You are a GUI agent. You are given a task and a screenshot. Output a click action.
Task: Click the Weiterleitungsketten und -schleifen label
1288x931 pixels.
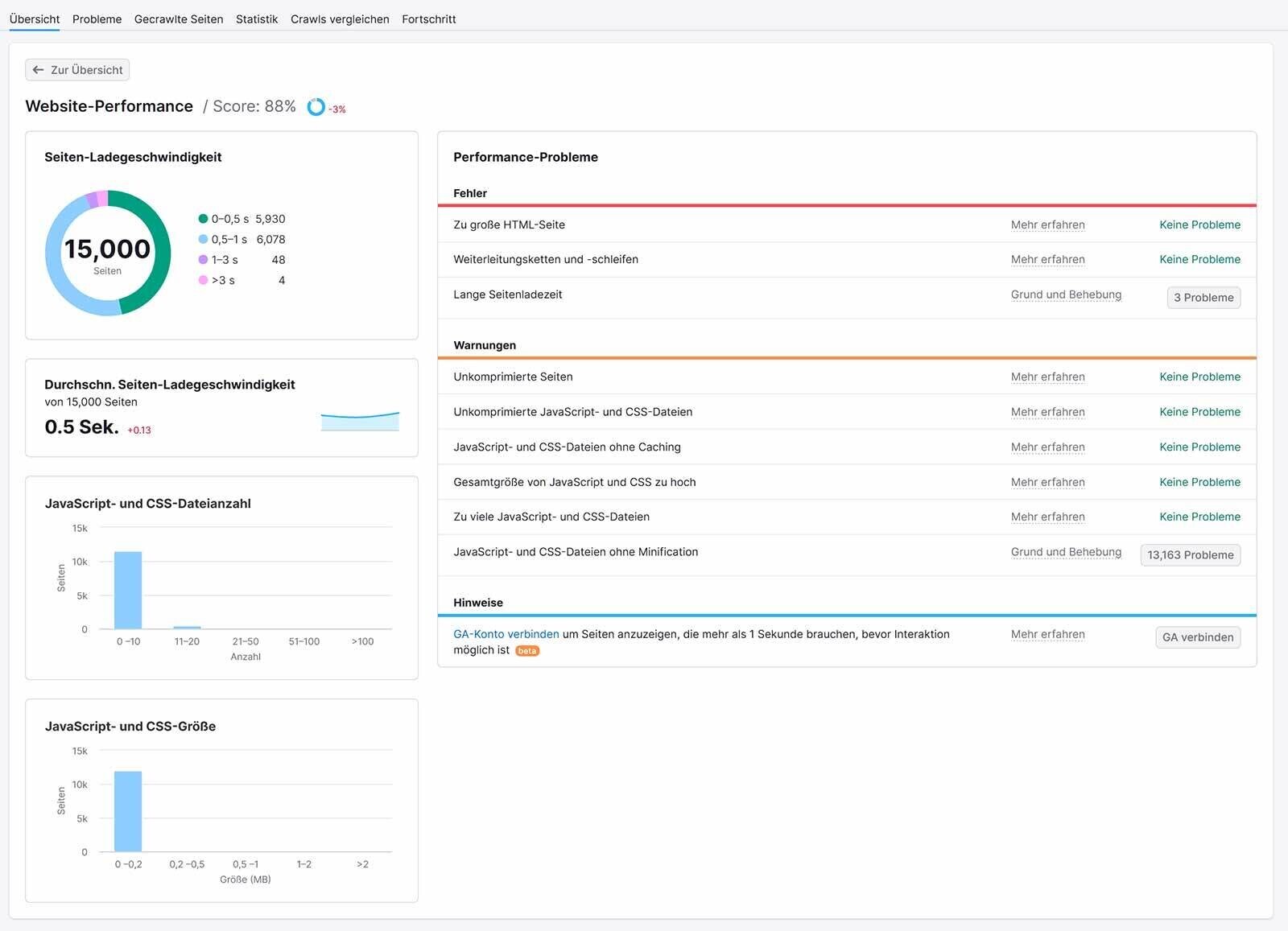(x=546, y=259)
